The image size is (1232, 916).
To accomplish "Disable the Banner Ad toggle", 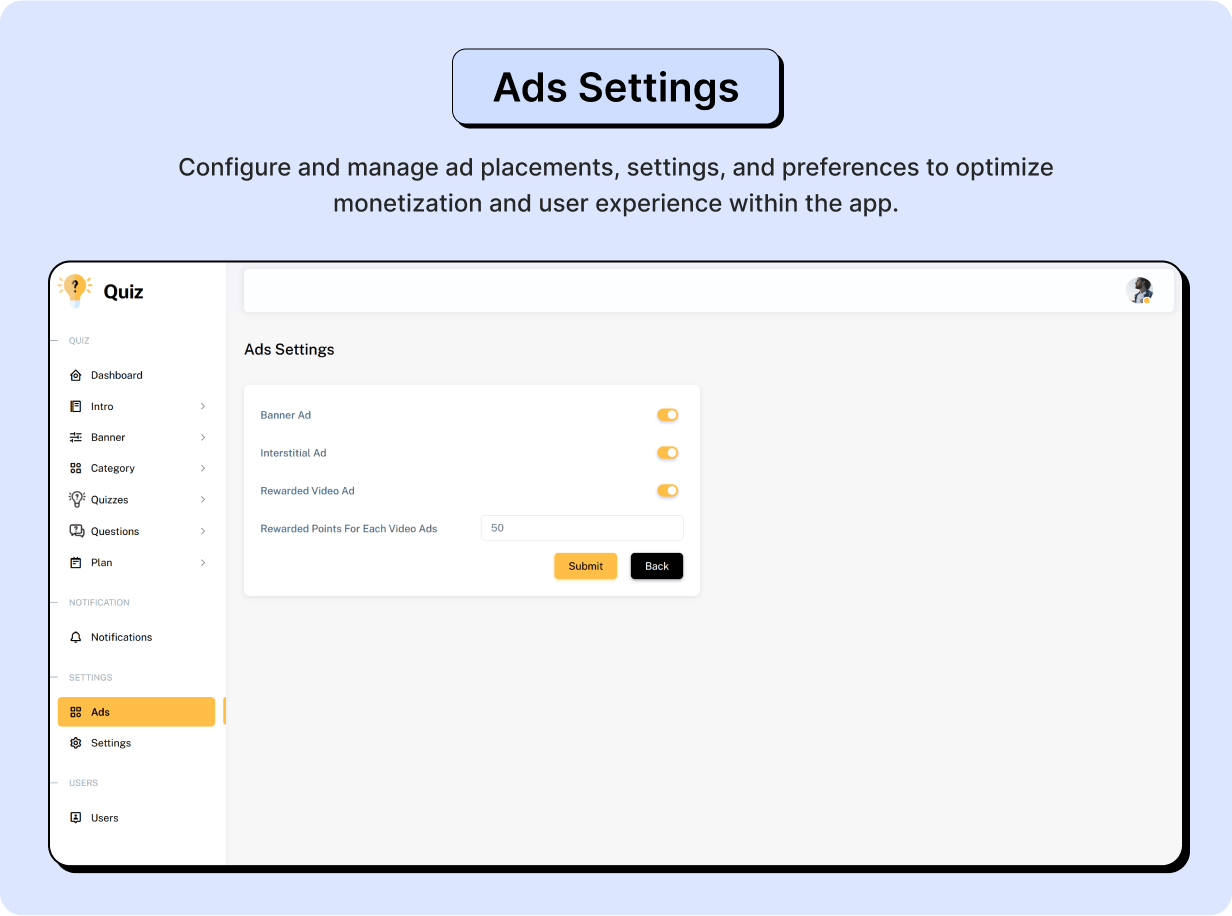I will [x=668, y=415].
